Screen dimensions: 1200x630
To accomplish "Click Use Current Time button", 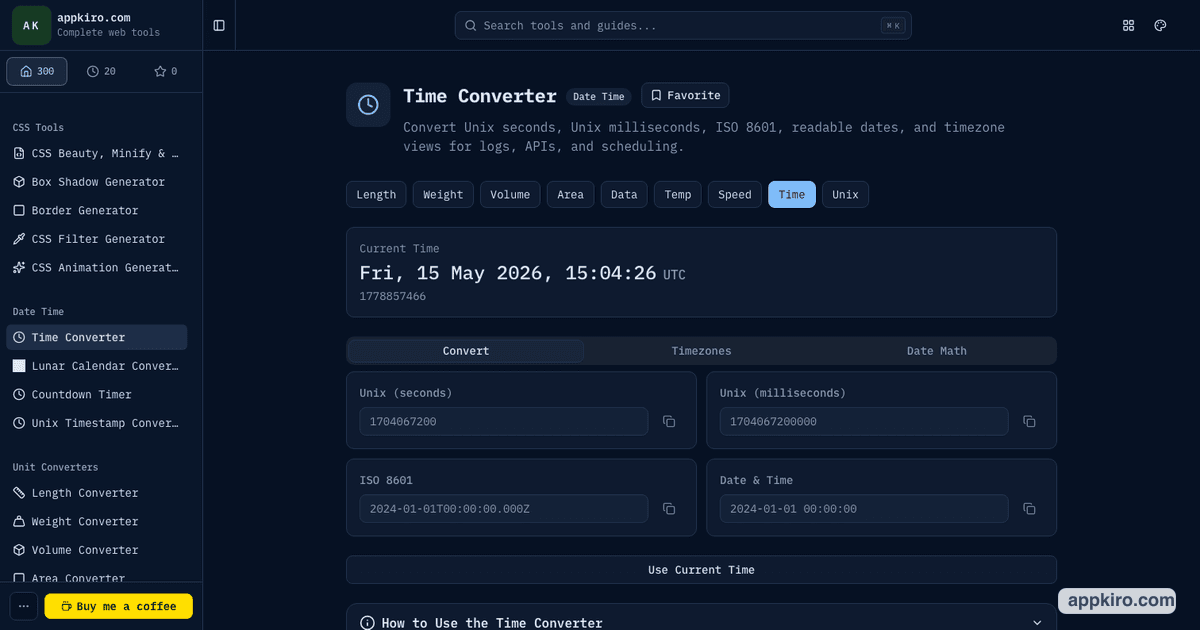I will click(701, 570).
